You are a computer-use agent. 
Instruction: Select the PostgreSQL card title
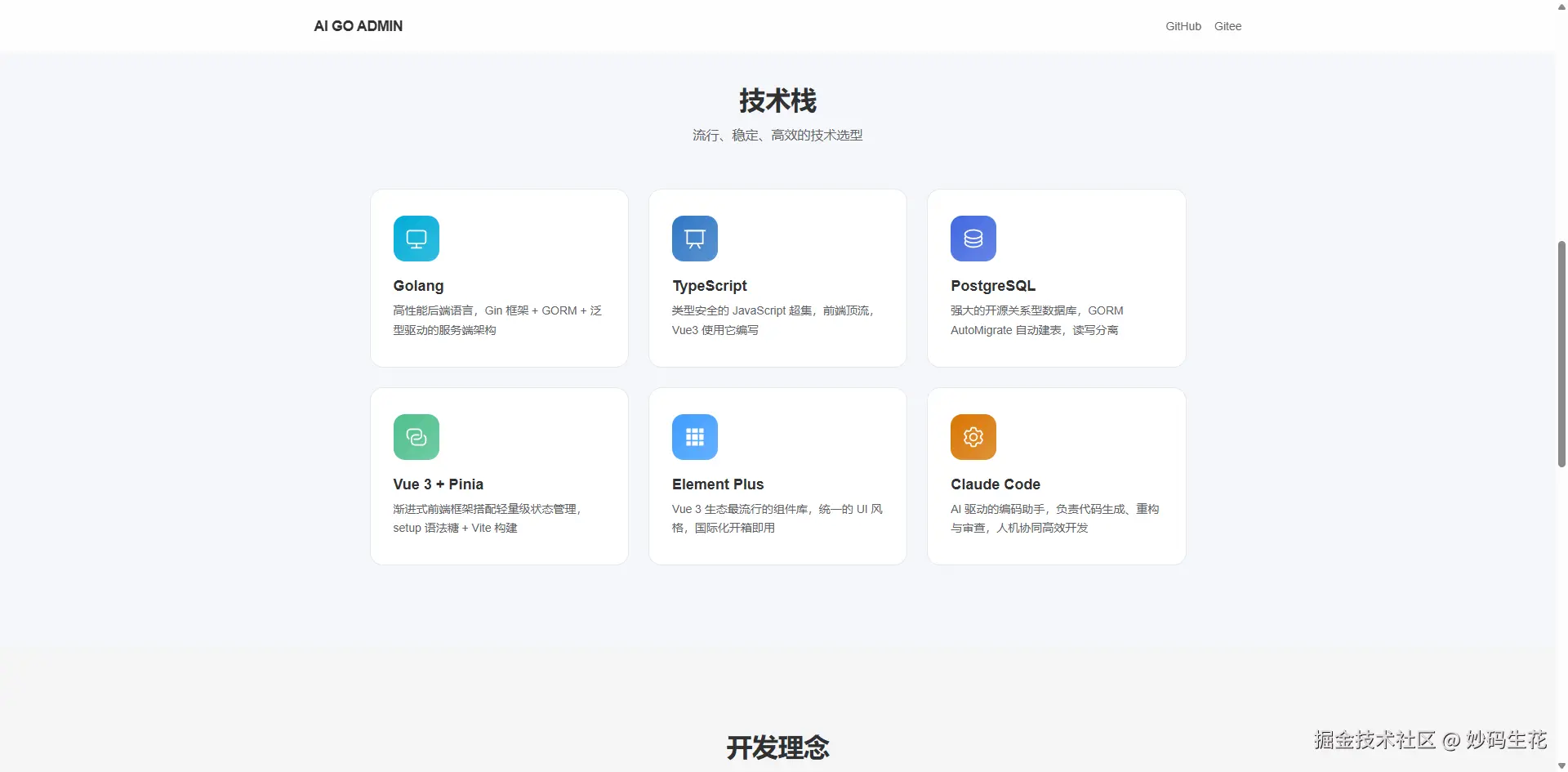[x=993, y=286]
